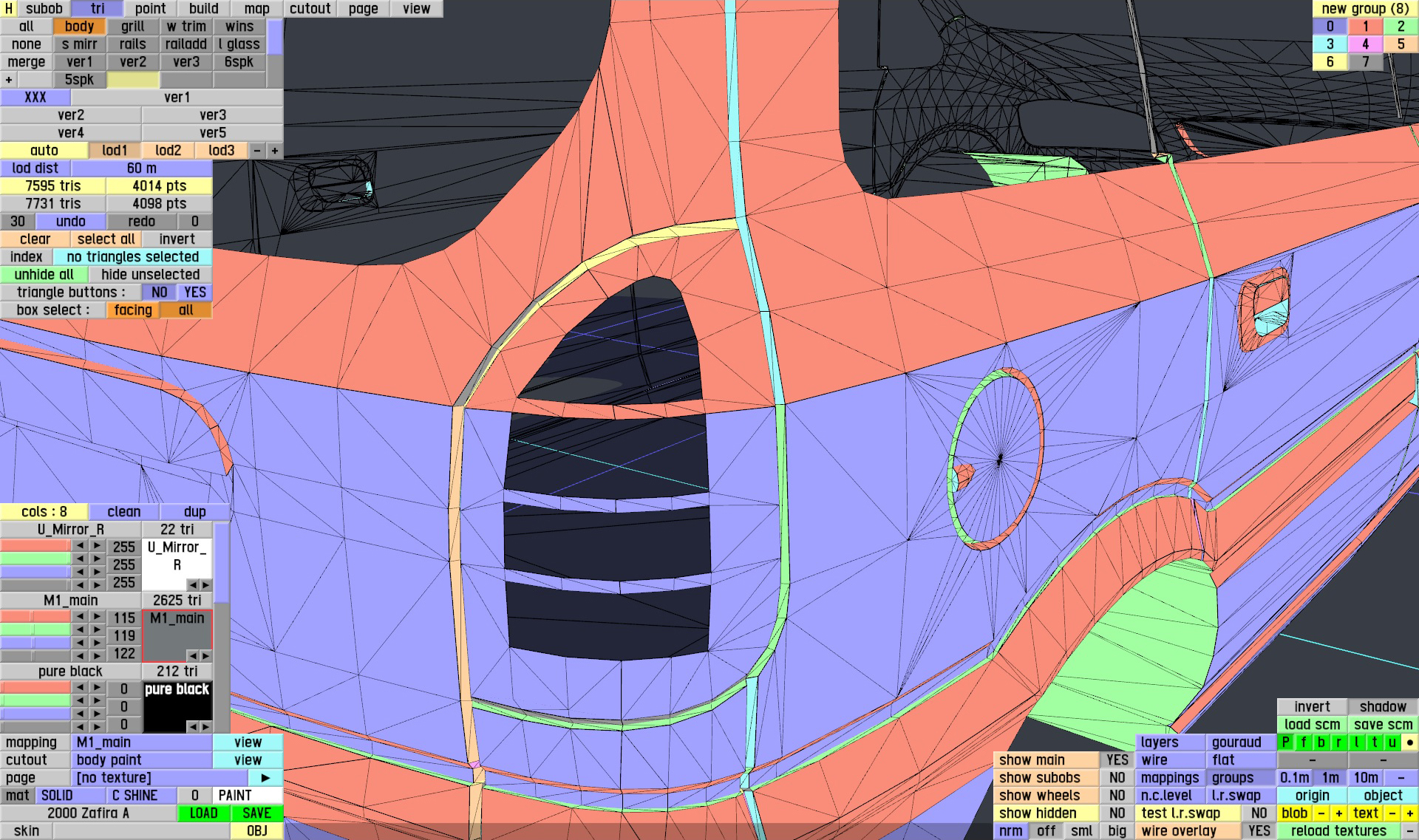Click the right arrow next to page texture
Viewport: 1419px width, 840px height.
(x=265, y=778)
